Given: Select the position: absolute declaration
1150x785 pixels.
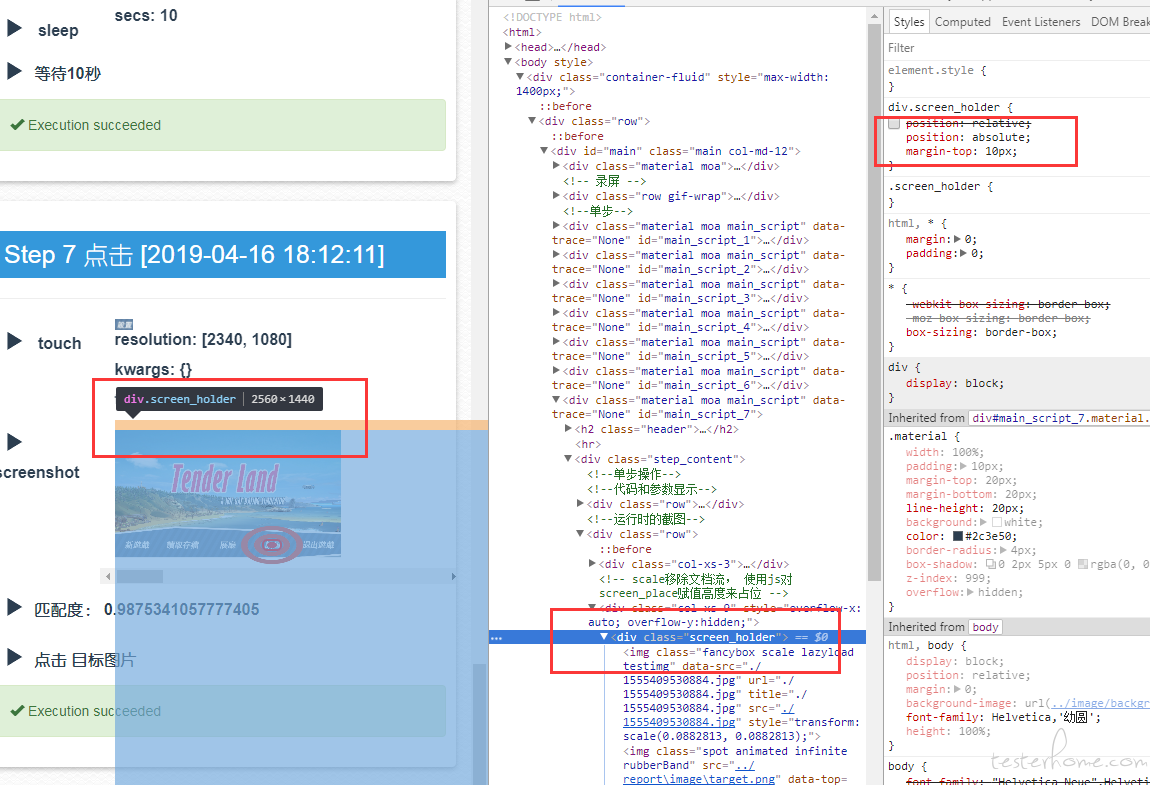Looking at the screenshot, I should pos(967,137).
